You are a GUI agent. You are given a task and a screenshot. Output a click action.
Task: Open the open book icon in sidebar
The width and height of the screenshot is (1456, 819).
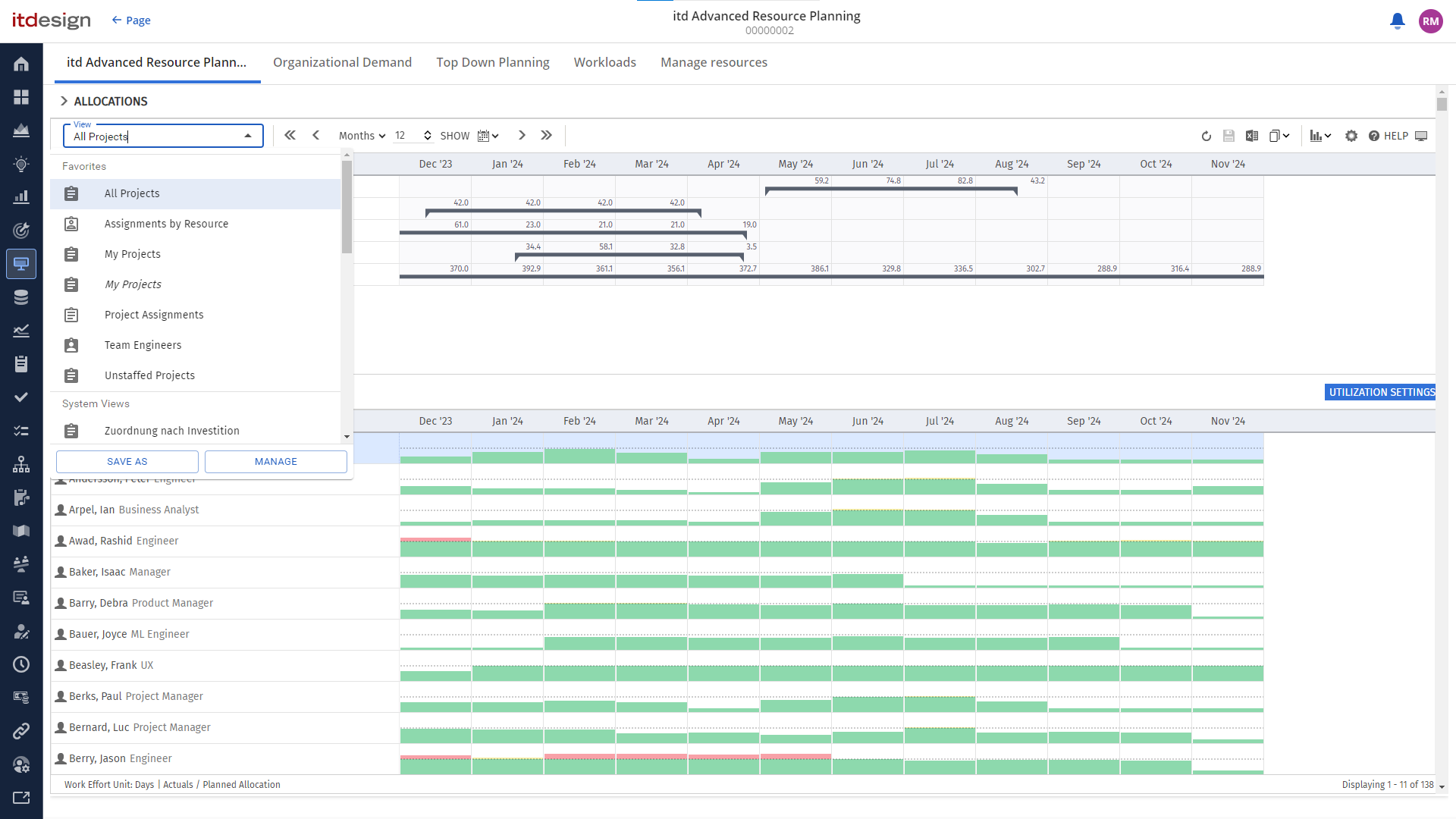[x=21, y=531]
